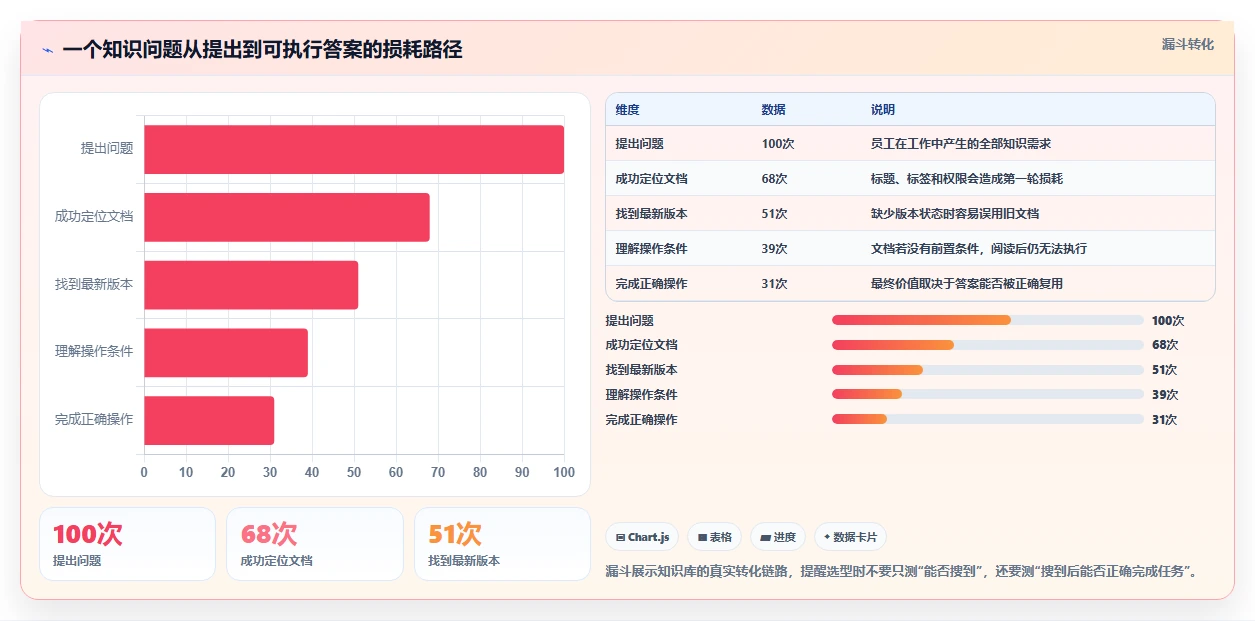Click the 漏斗转化 tag label
This screenshot has height=621, width=1255.
[1188, 44]
